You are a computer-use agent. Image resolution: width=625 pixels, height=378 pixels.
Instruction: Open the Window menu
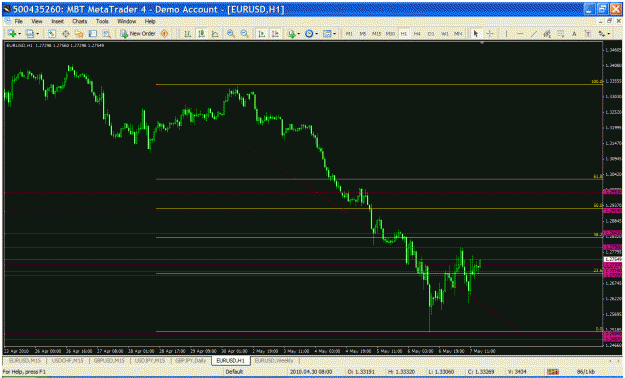(126, 21)
